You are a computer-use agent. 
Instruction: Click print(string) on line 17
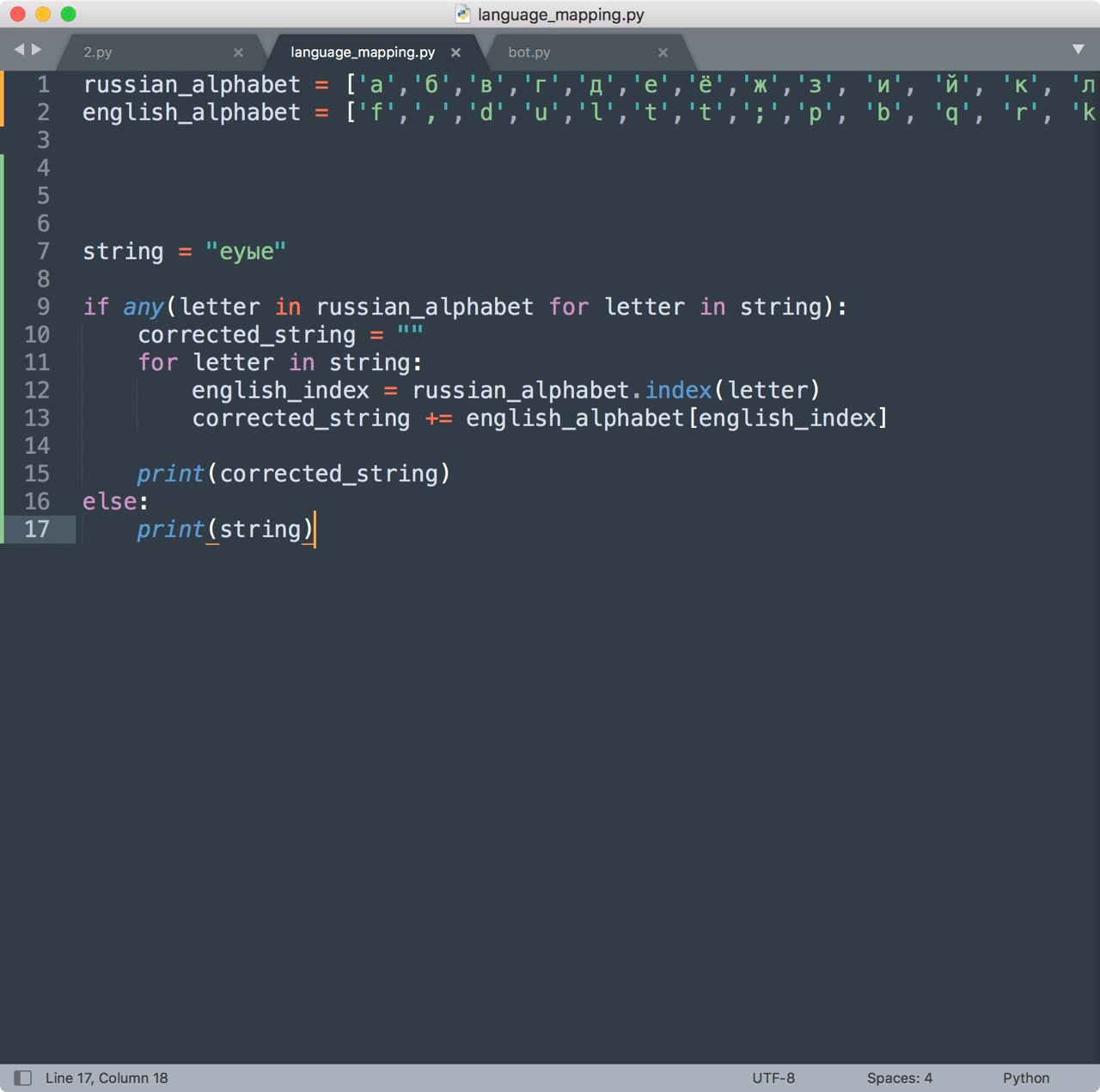coord(225,528)
